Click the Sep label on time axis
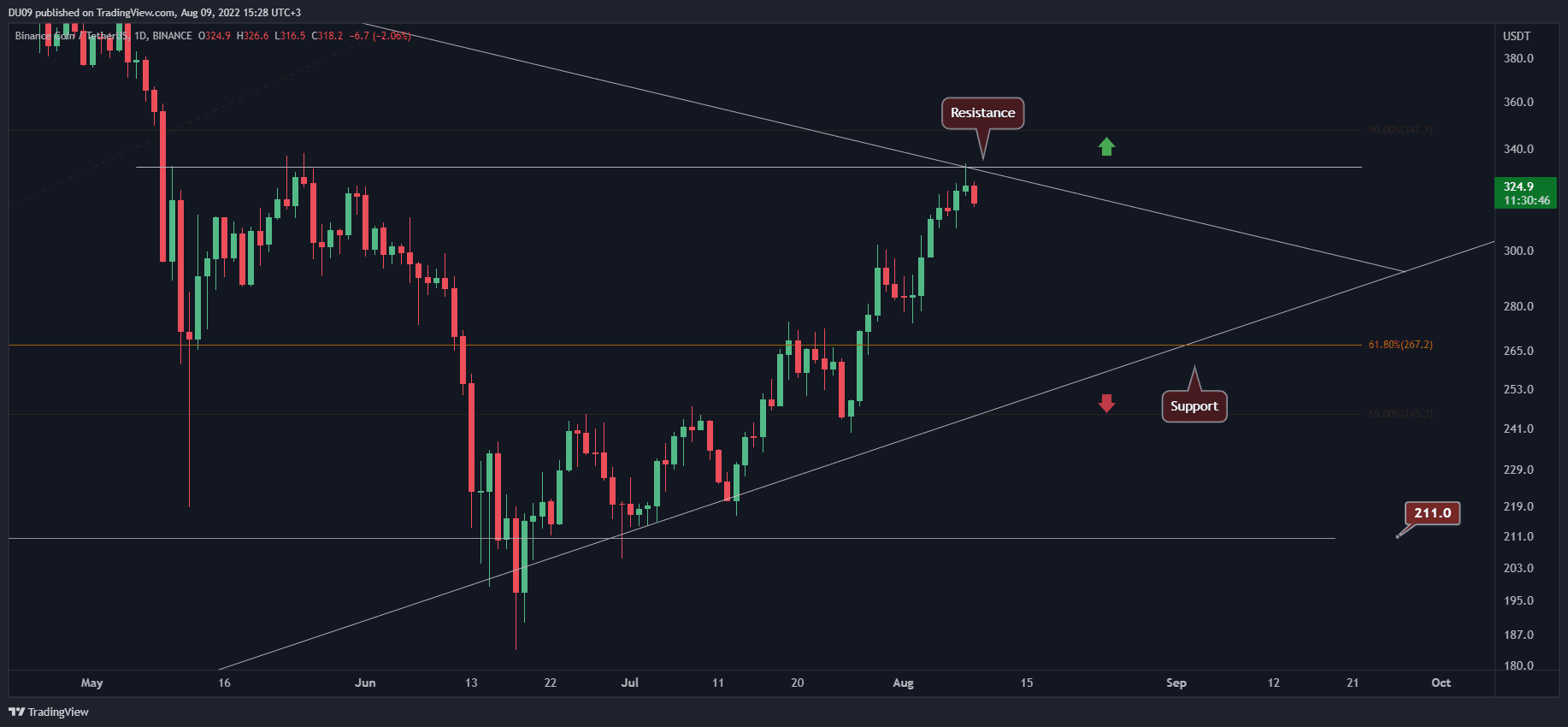This screenshot has height=727, width=1568. pos(1176,683)
